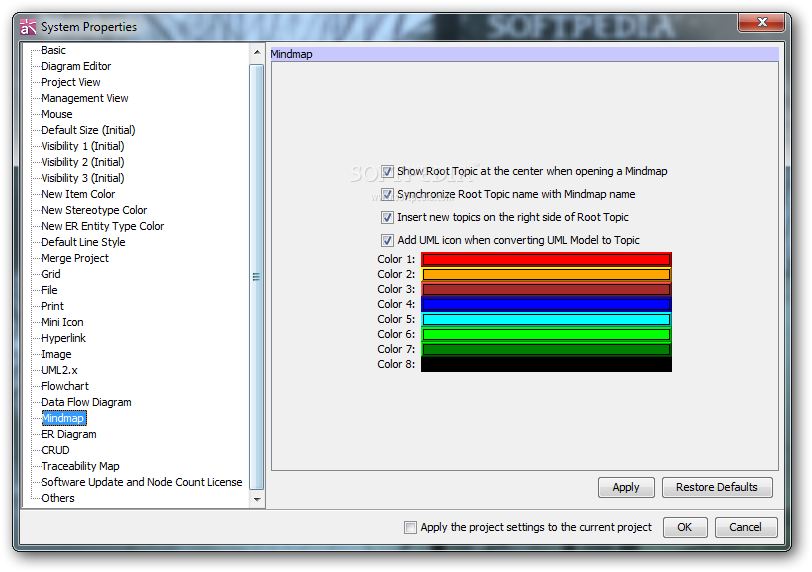Toggle Add UML icon when converting checkbox
Image resolution: width=812 pixels, height=572 pixels.
[x=387, y=240]
